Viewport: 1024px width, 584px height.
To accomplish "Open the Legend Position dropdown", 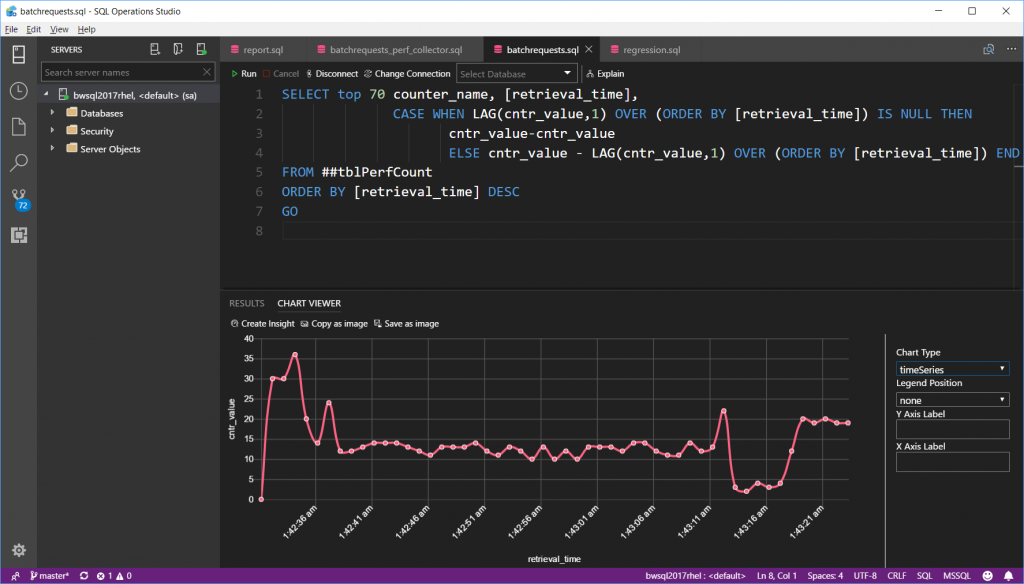I will pyautogui.click(x=952, y=400).
